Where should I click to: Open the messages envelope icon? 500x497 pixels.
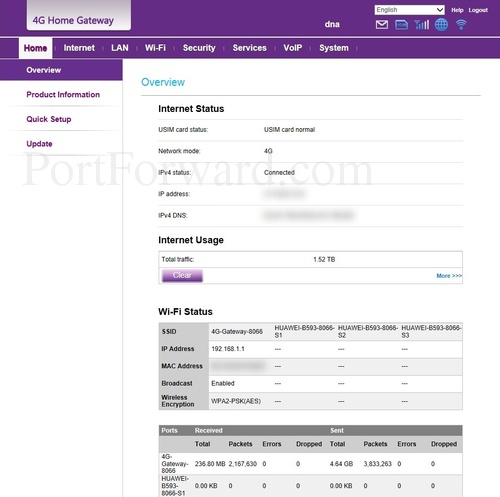[x=382, y=25]
